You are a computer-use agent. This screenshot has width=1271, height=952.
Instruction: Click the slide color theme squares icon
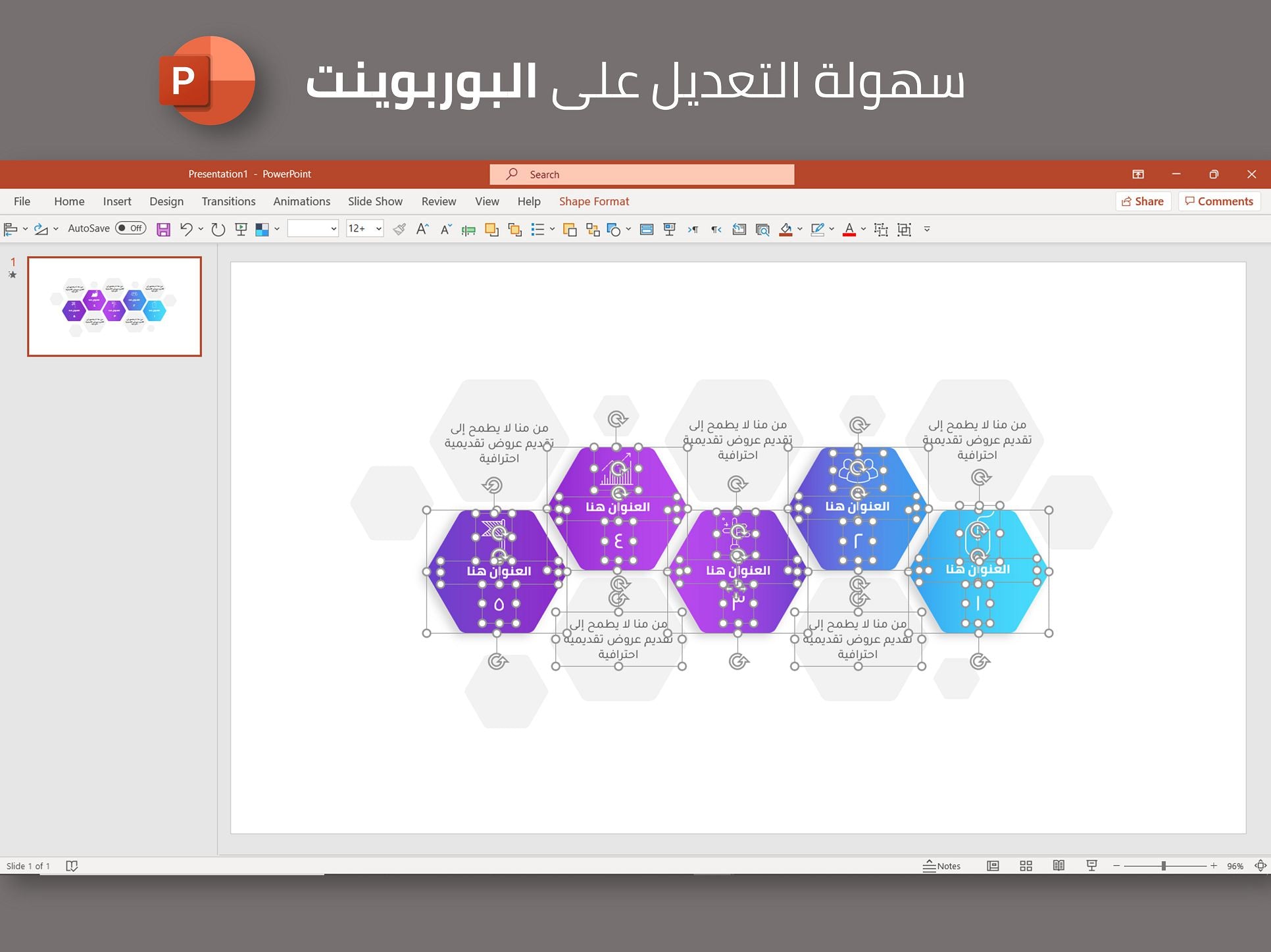click(262, 229)
